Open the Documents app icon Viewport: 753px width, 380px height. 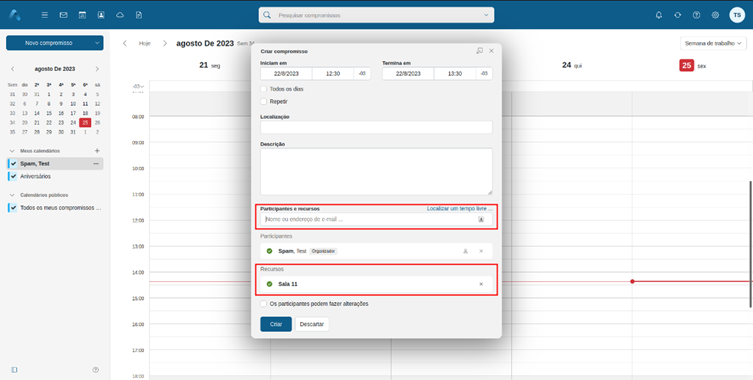coord(139,15)
